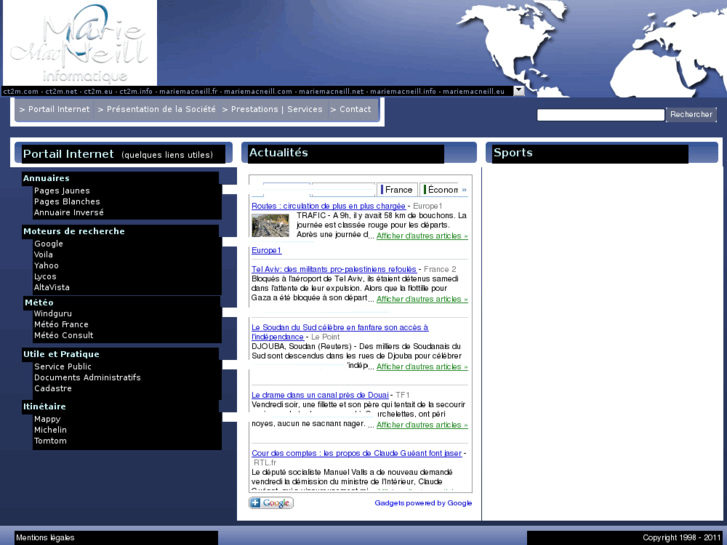Open the Prestations | Services menu
727x545 pixels.
pyautogui.click(x=272, y=109)
